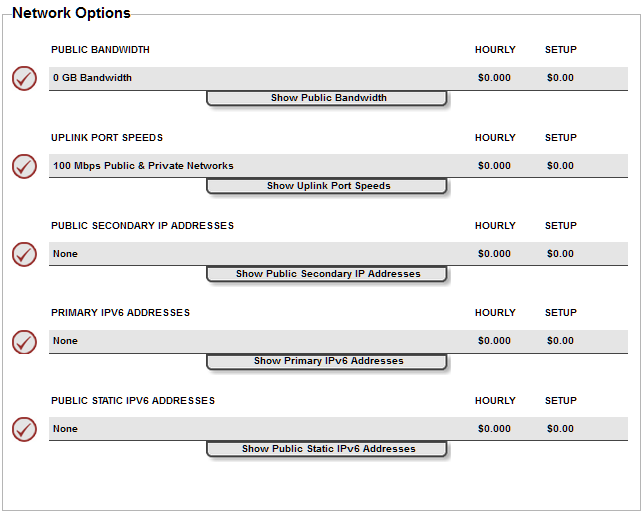Select the None row under Public Secondary IP Addresses
This screenshot has height=512, width=643.
(x=338, y=254)
